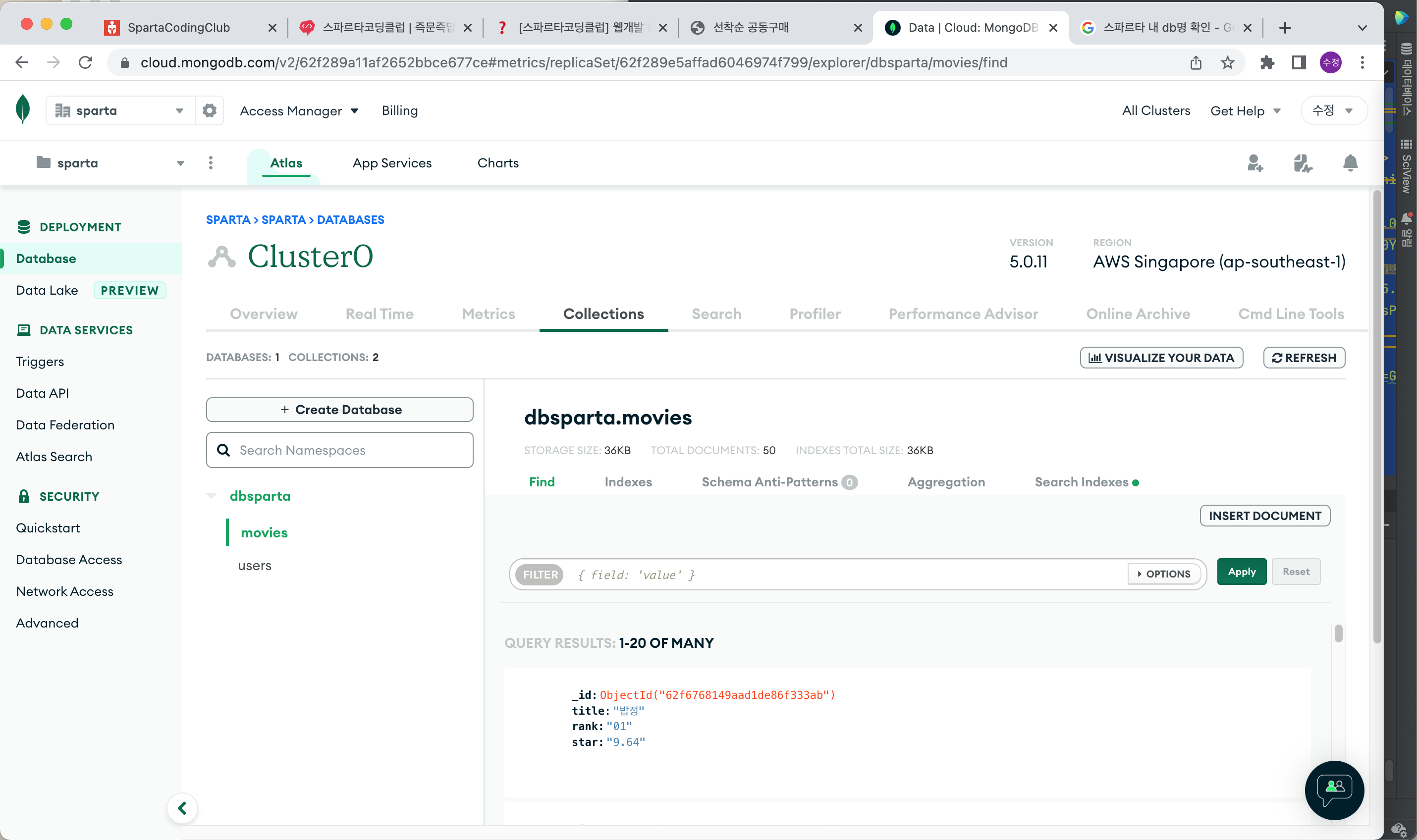1417x840 pixels.
Task: Select the users collection
Action: coord(254,566)
